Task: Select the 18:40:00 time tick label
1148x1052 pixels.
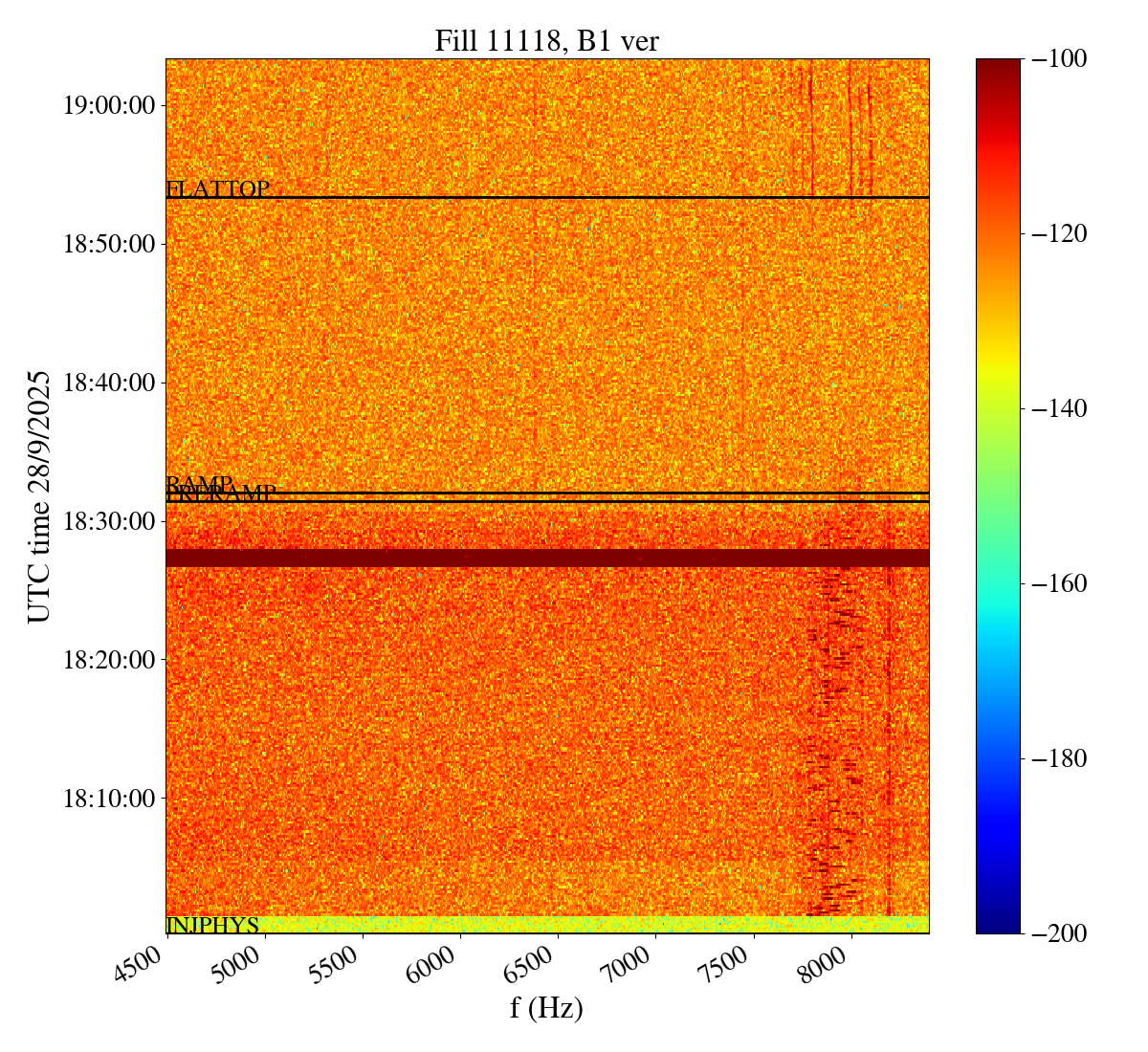Action: coord(108,383)
